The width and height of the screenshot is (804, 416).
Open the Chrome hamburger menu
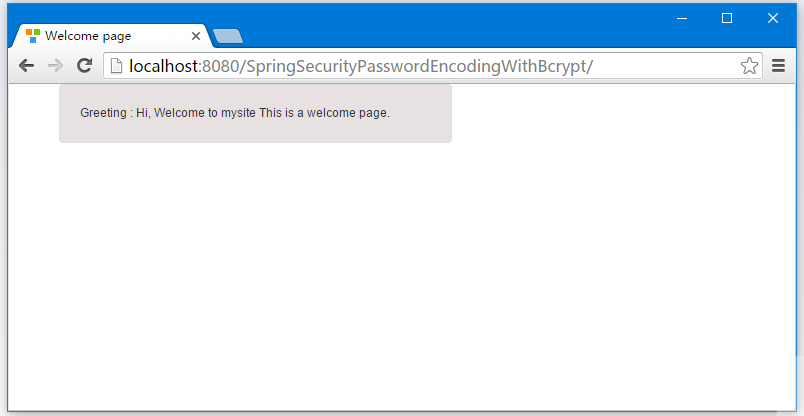(778, 66)
